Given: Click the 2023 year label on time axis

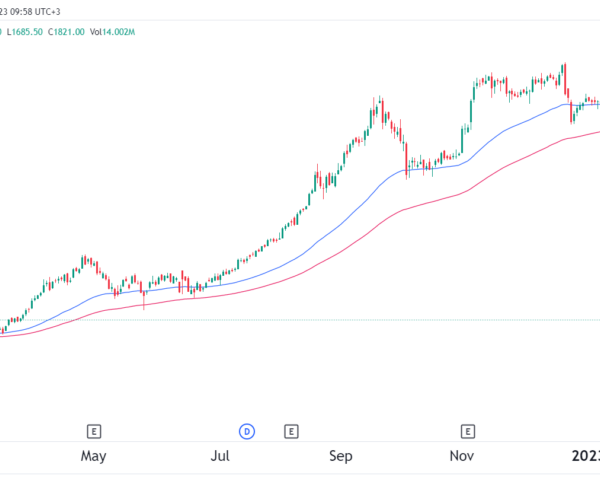Looking at the screenshot, I should pos(588,457).
